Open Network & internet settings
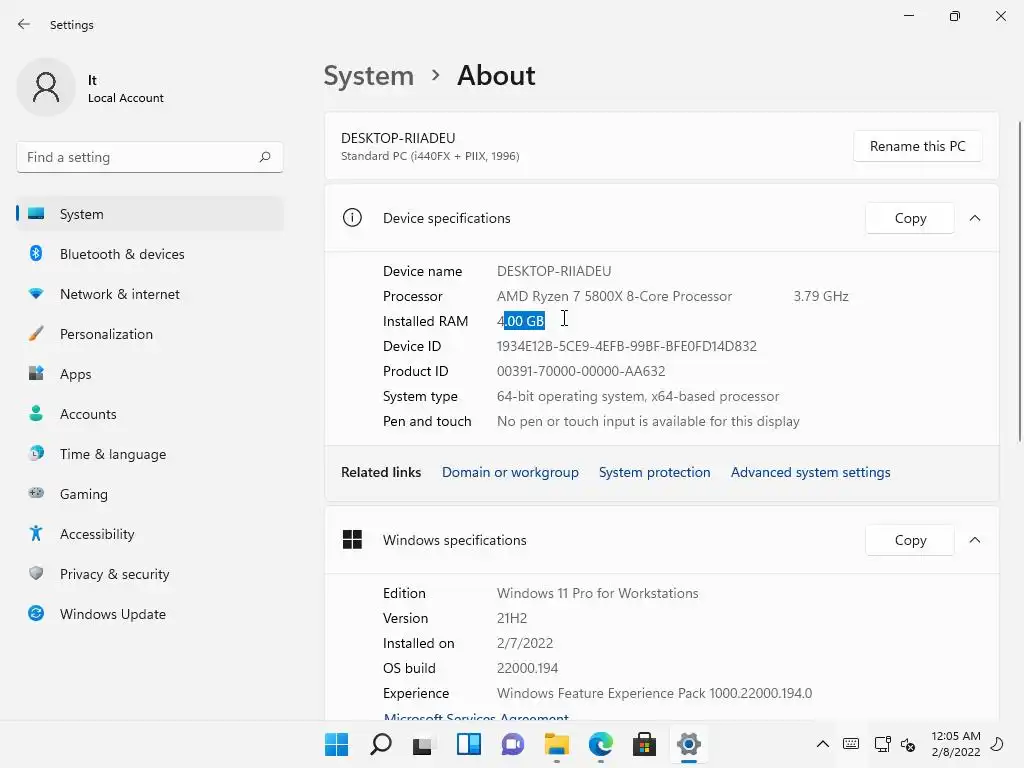1024x768 pixels. coord(150,294)
